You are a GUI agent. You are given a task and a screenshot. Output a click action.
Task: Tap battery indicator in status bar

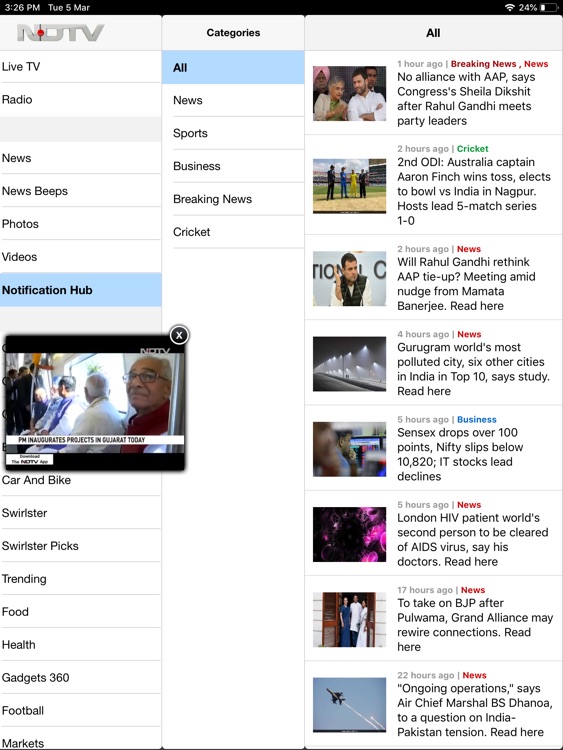pos(549,7)
